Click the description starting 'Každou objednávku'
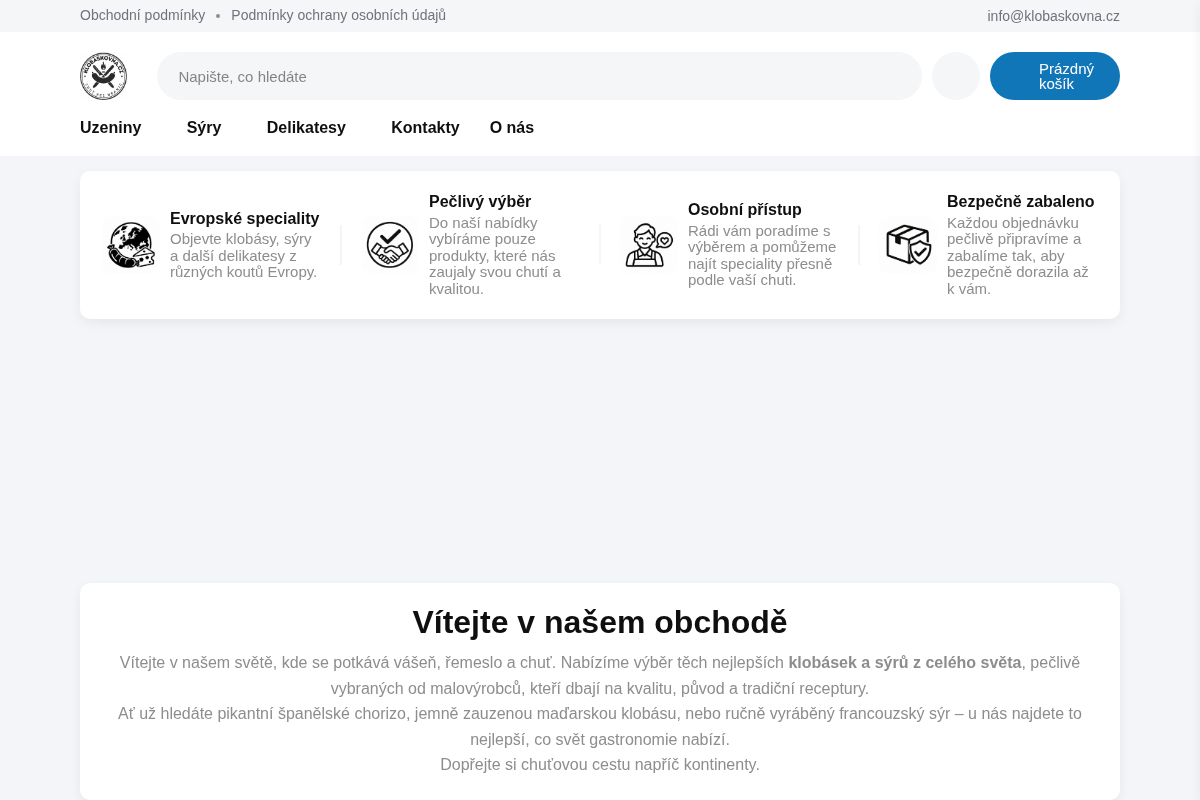Viewport: 1200px width, 800px height. [x=1018, y=256]
